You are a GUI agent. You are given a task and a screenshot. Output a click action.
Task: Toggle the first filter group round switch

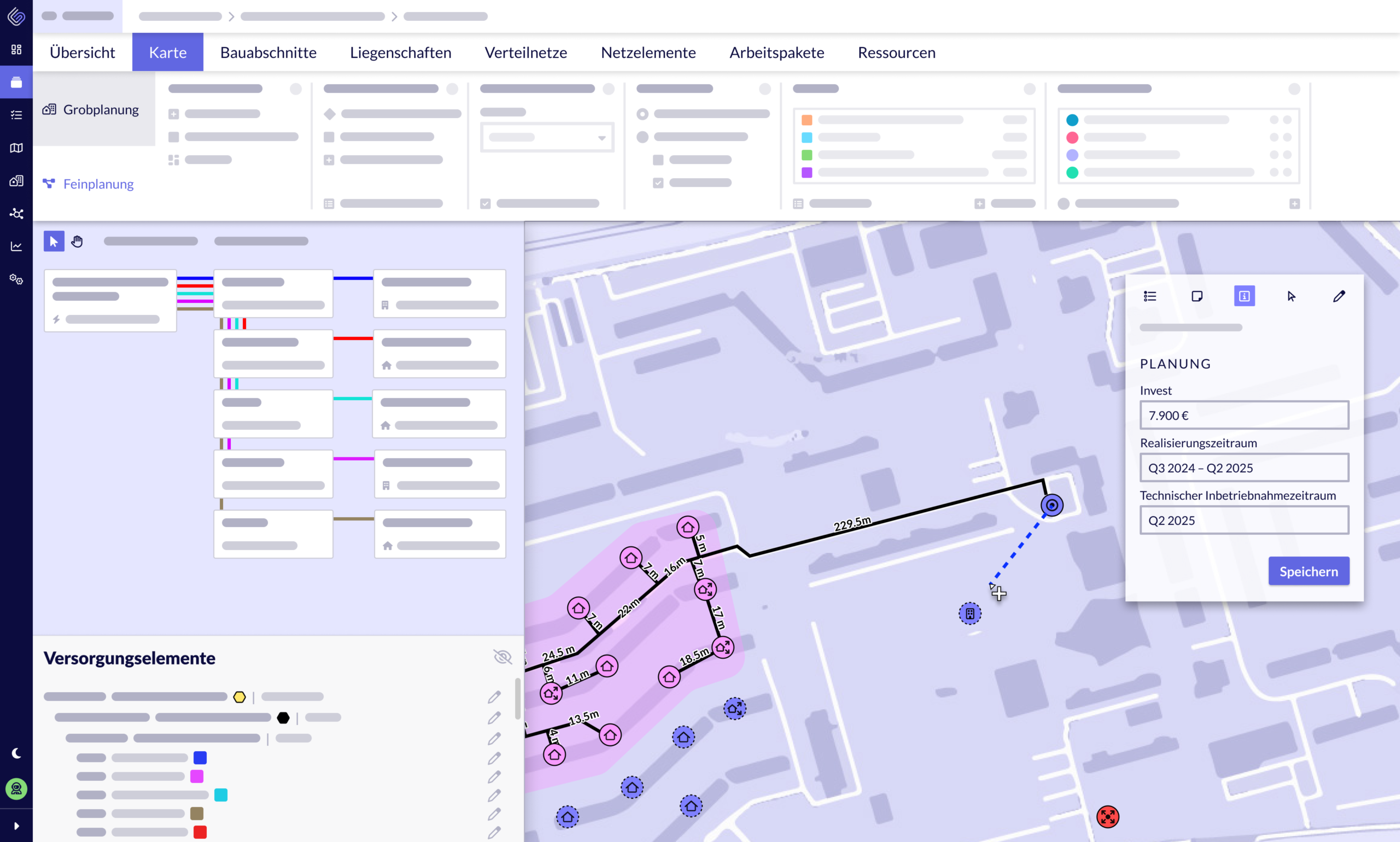click(296, 89)
